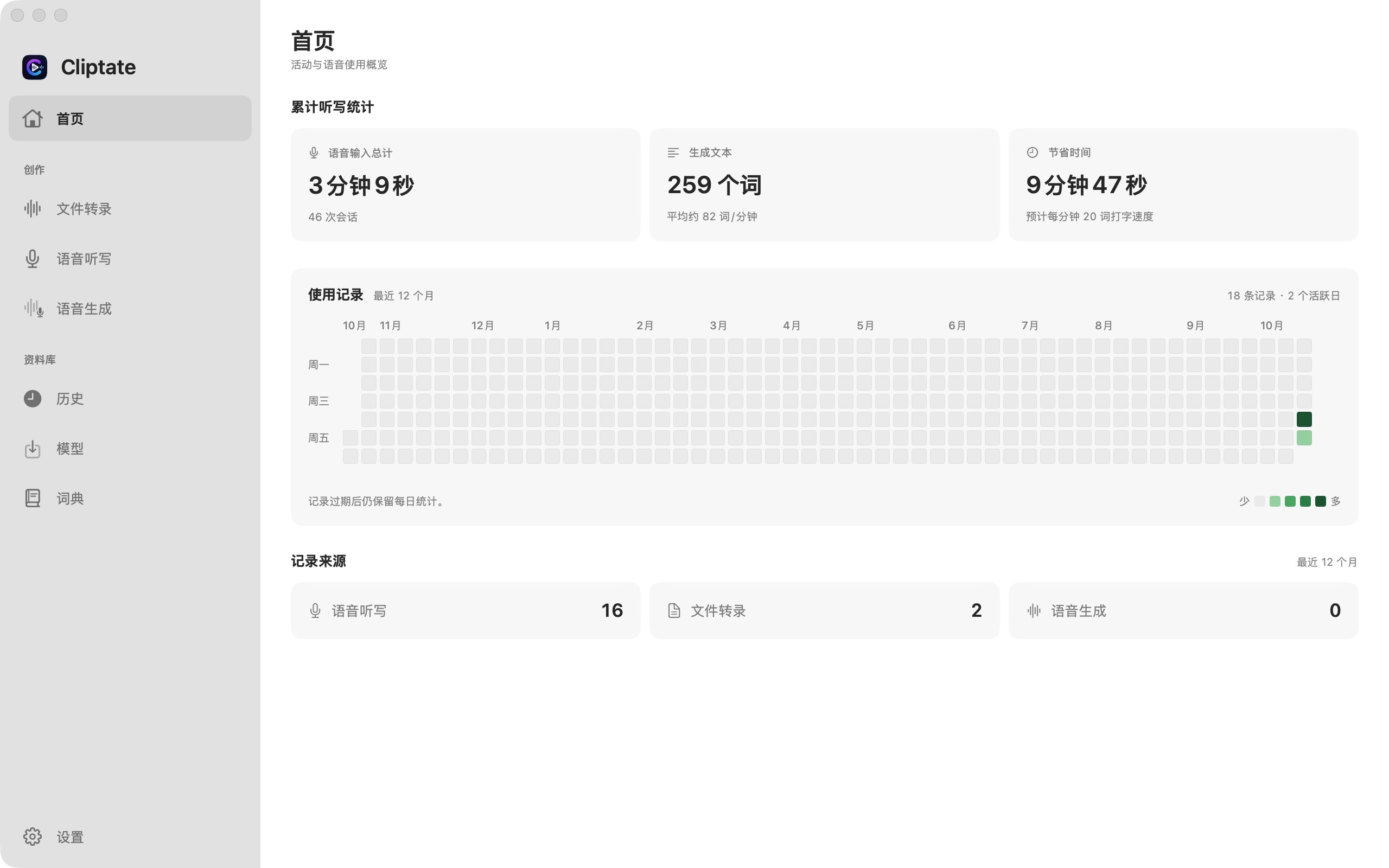Click the home icon in sidebar
This screenshot has height=868, width=1389.
point(32,118)
